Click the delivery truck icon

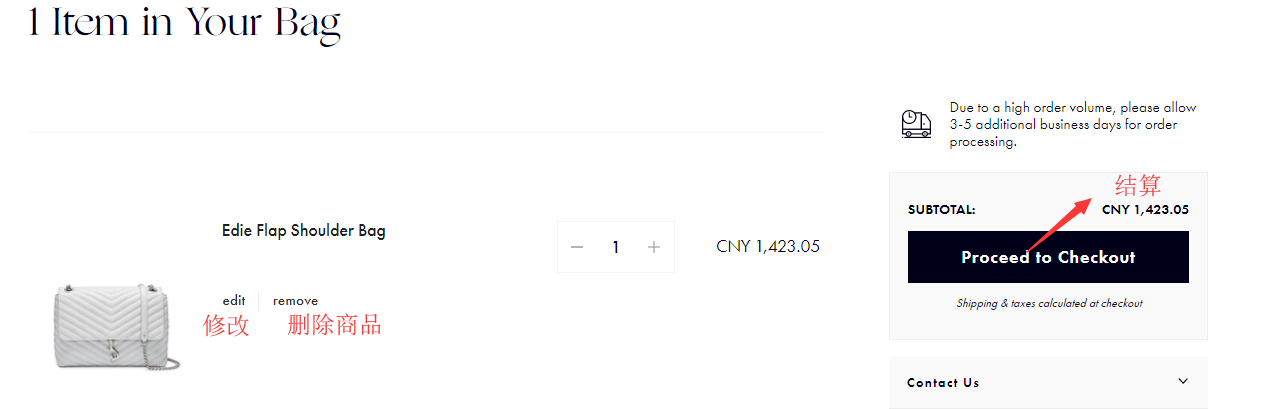click(x=916, y=124)
